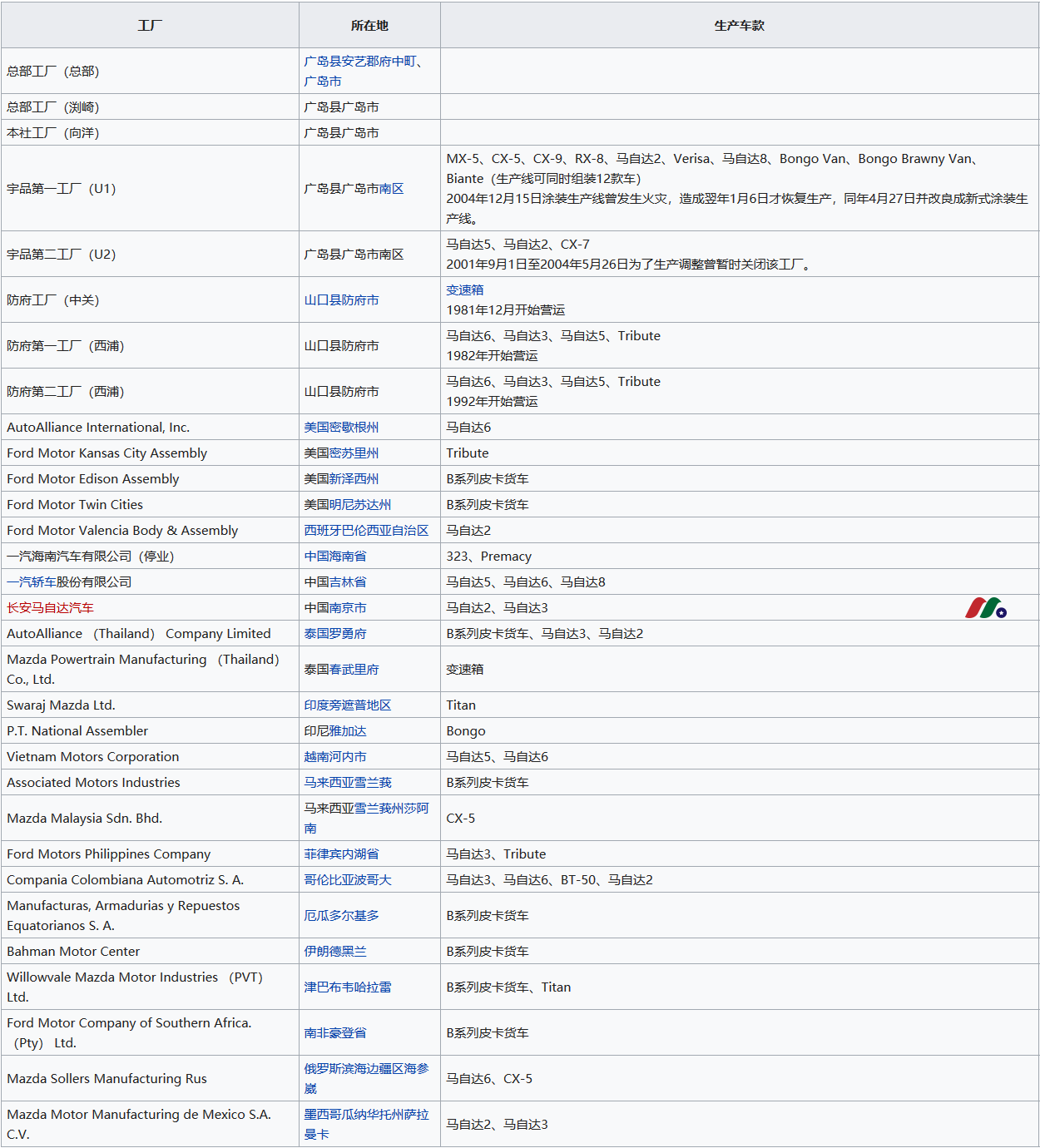The image size is (1040, 1148).
Task: Open the 俄罗斯滨海边疆区海参崴 link
Action: click(367, 1079)
